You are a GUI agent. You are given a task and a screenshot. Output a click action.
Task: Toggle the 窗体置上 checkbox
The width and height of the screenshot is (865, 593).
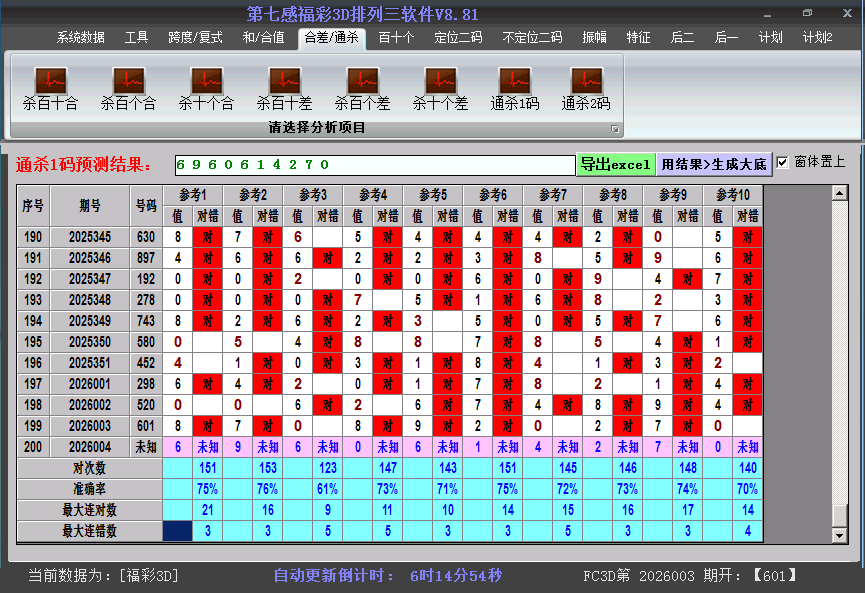(783, 162)
